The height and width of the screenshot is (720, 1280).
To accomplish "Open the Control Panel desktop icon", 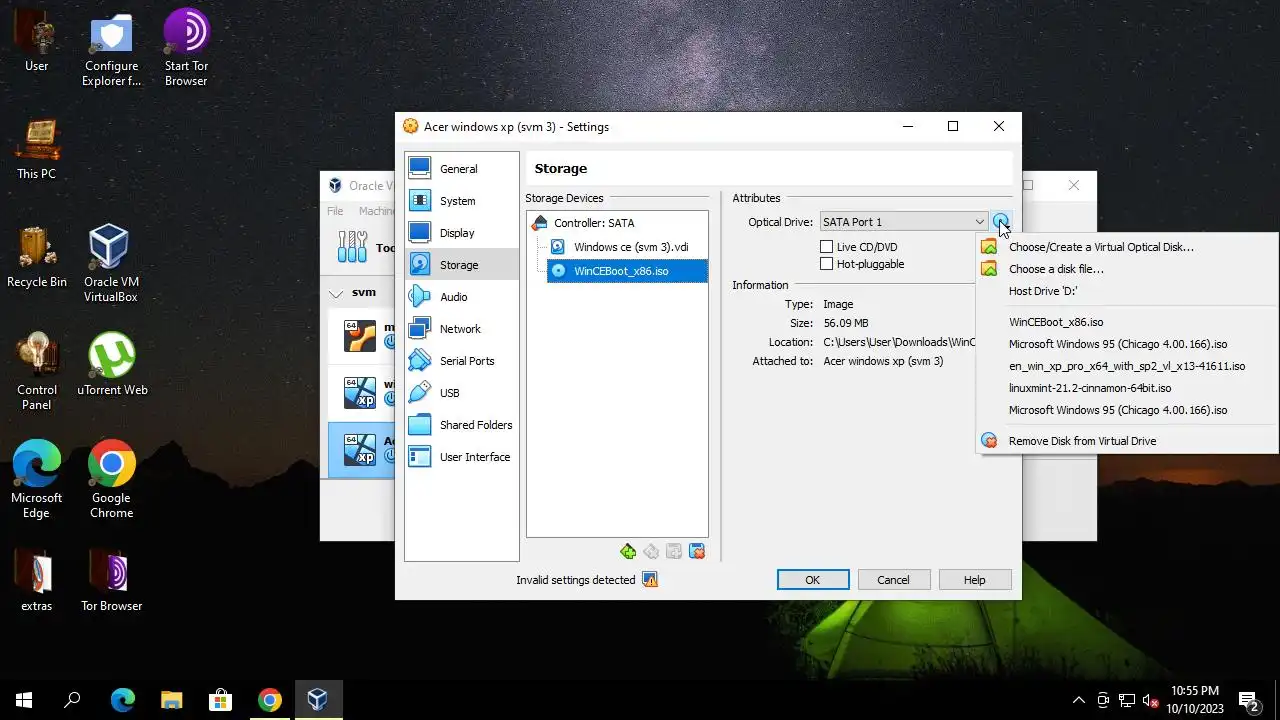I will click(37, 371).
